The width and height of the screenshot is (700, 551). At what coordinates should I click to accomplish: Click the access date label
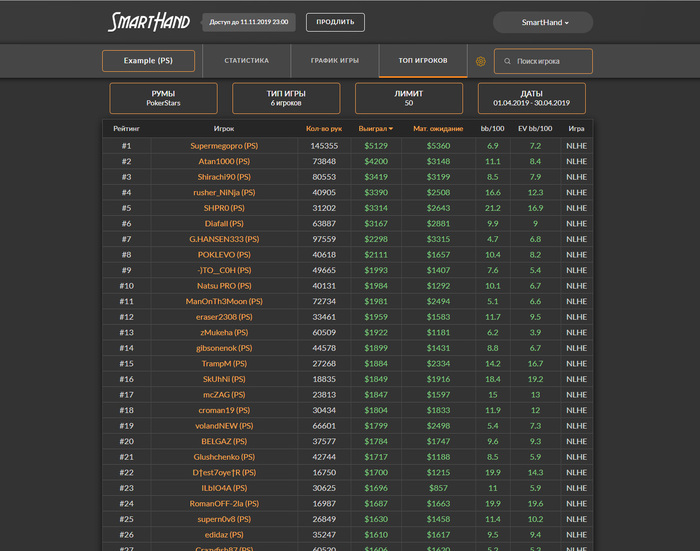(x=249, y=22)
